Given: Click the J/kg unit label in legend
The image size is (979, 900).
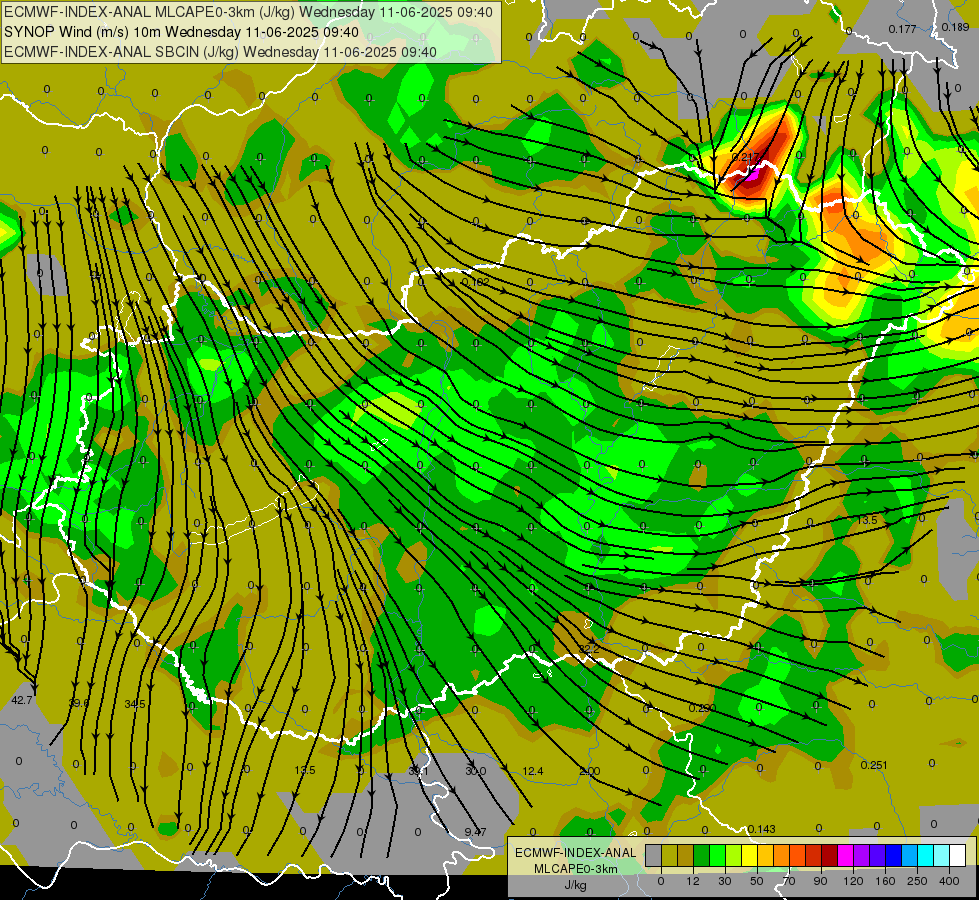Looking at the screenshot, I should [576, 885].
